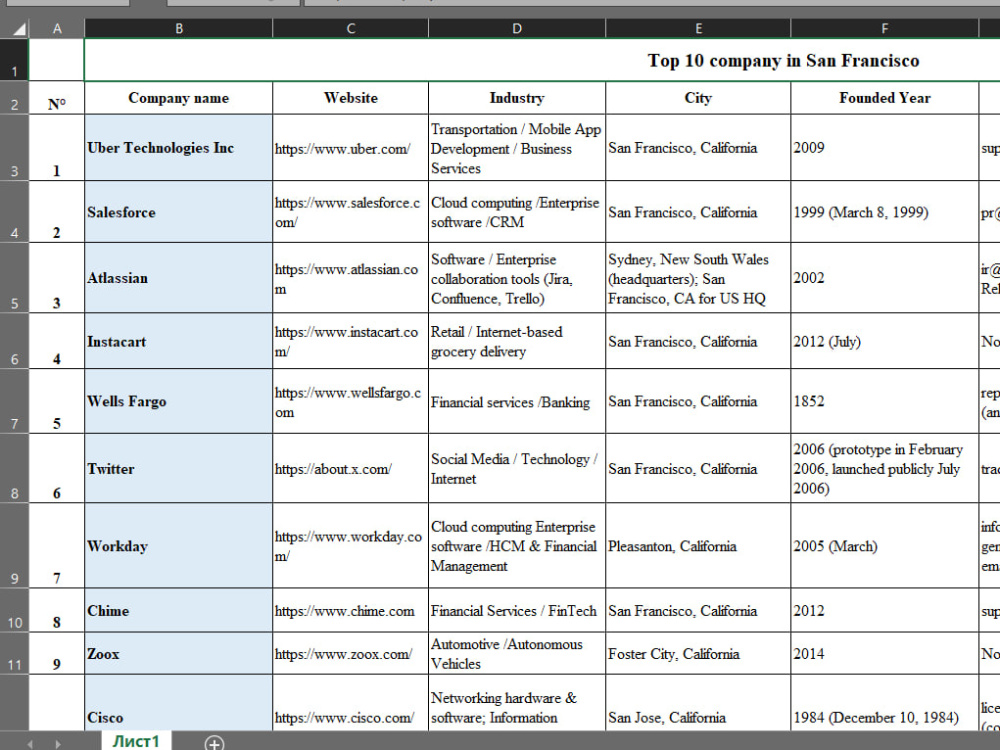Open the https://www.uber.com/ link

coord(343,149)
